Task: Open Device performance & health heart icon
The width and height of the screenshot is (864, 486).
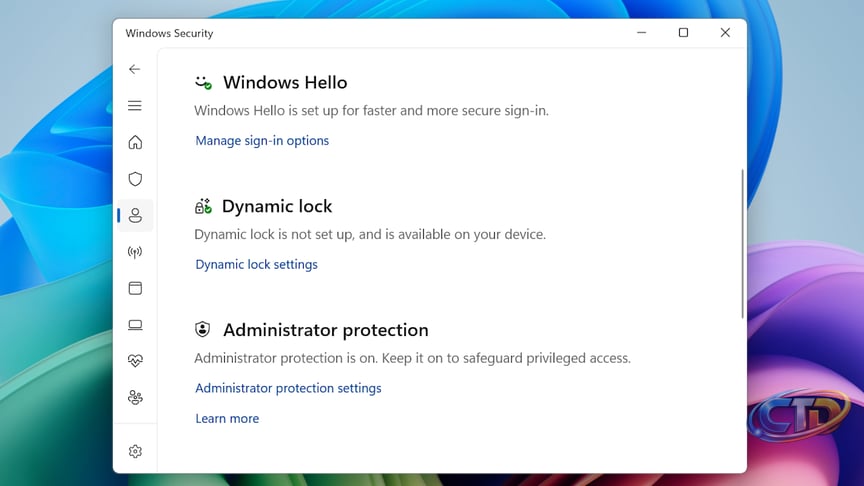Action: 135,361
